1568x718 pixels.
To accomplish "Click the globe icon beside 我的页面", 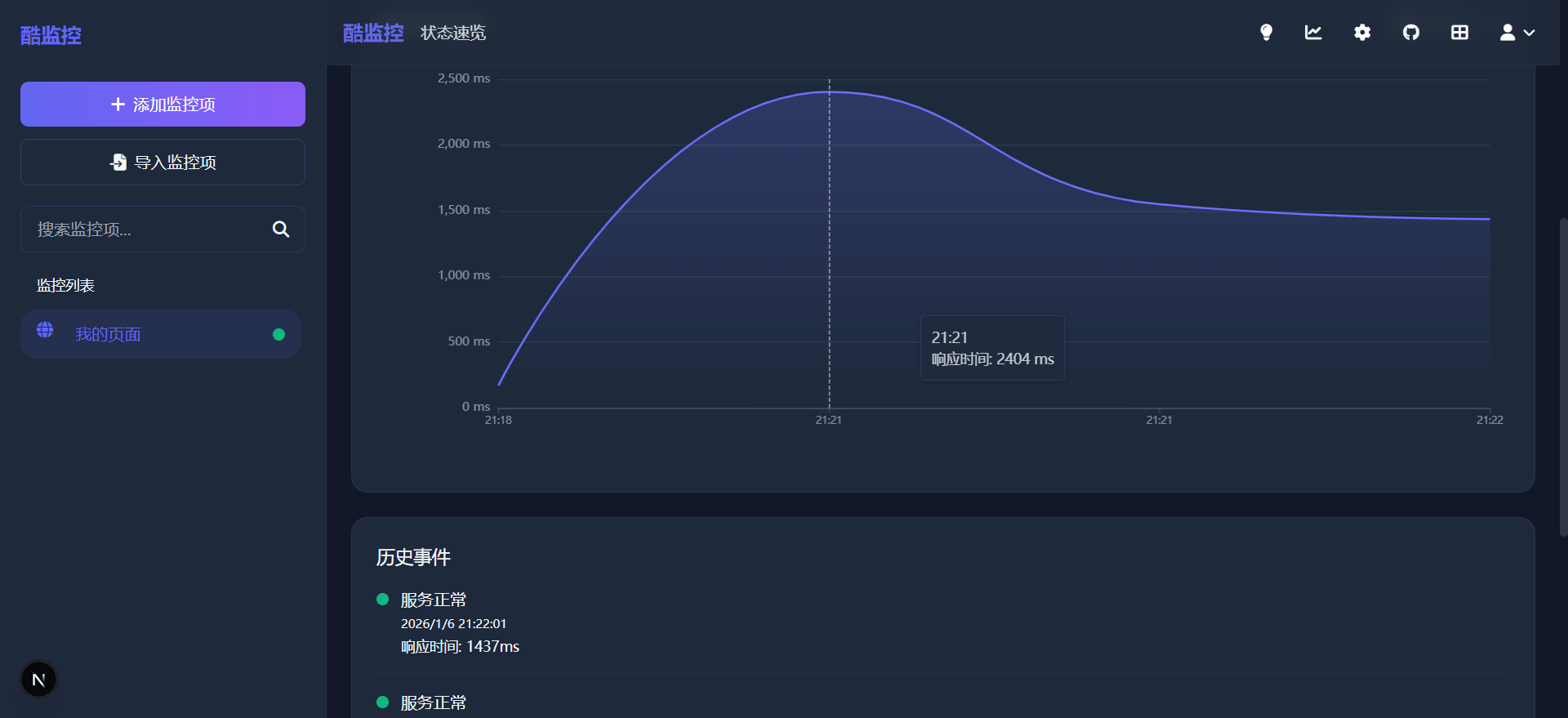I will pos(45,330).
